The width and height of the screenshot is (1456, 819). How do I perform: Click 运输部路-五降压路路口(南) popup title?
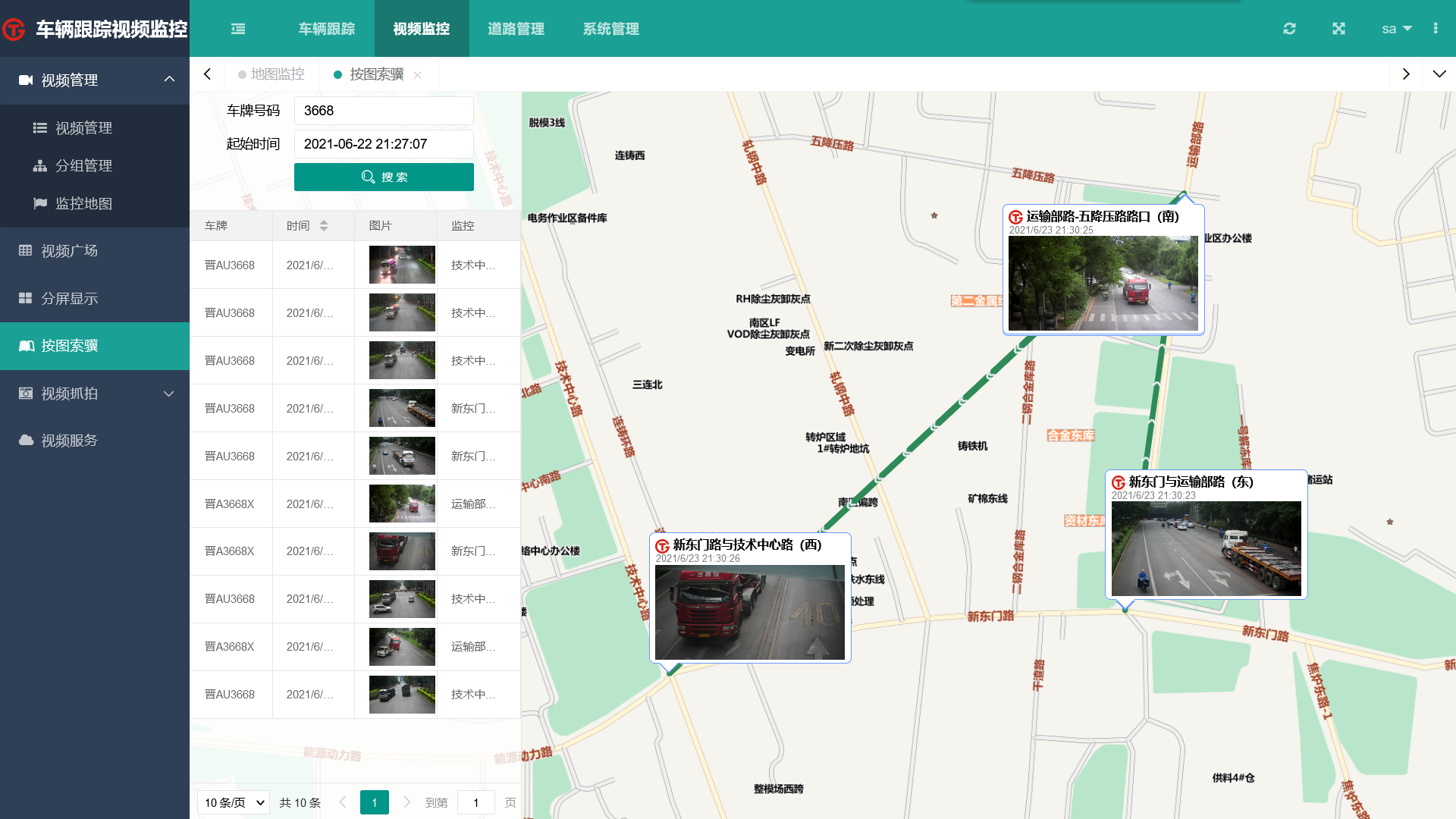(x=1103, y=217)
